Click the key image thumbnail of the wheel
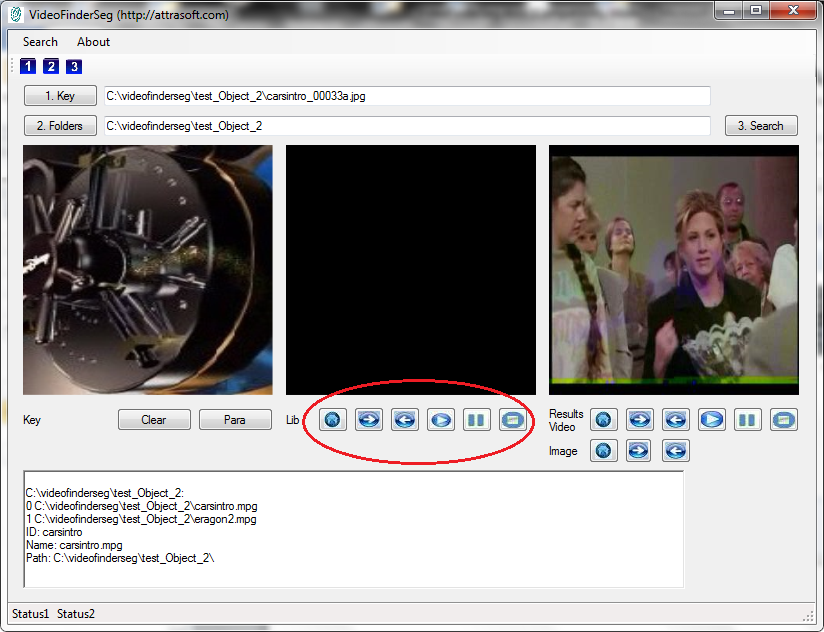Screen dimensions: 824x632 (148, 270)
